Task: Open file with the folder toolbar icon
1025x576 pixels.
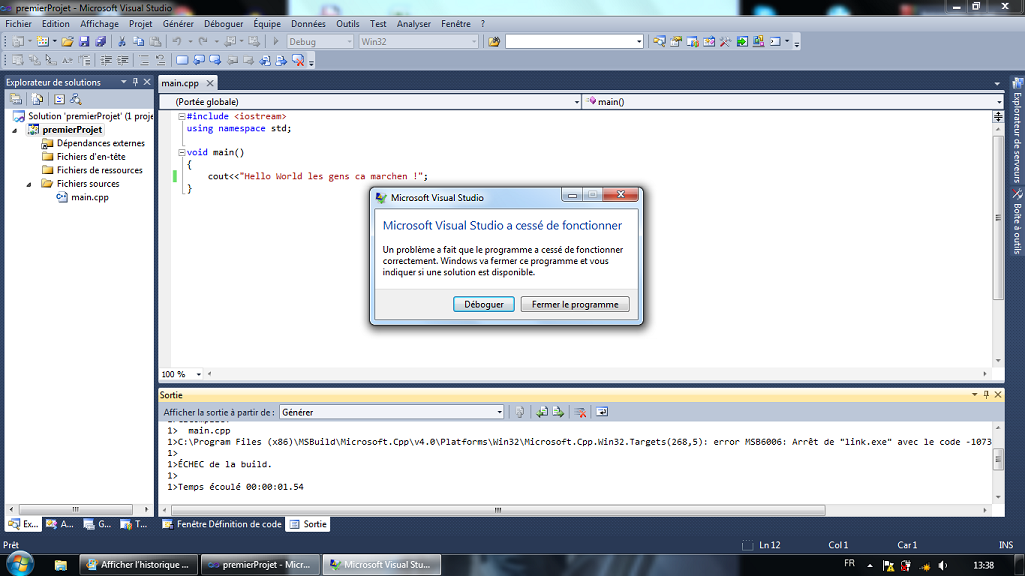Action: pyautogui.click(x=67, y=41)
